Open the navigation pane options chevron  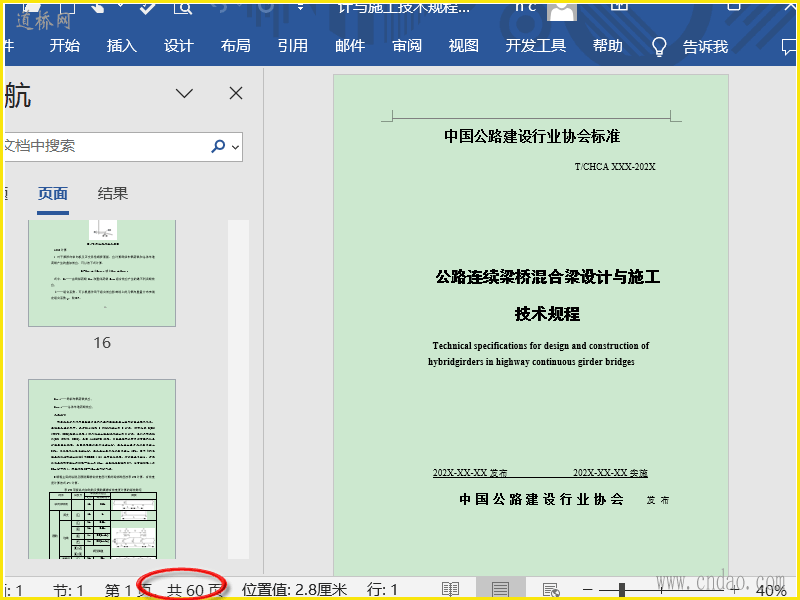click(x=184, y=93)
